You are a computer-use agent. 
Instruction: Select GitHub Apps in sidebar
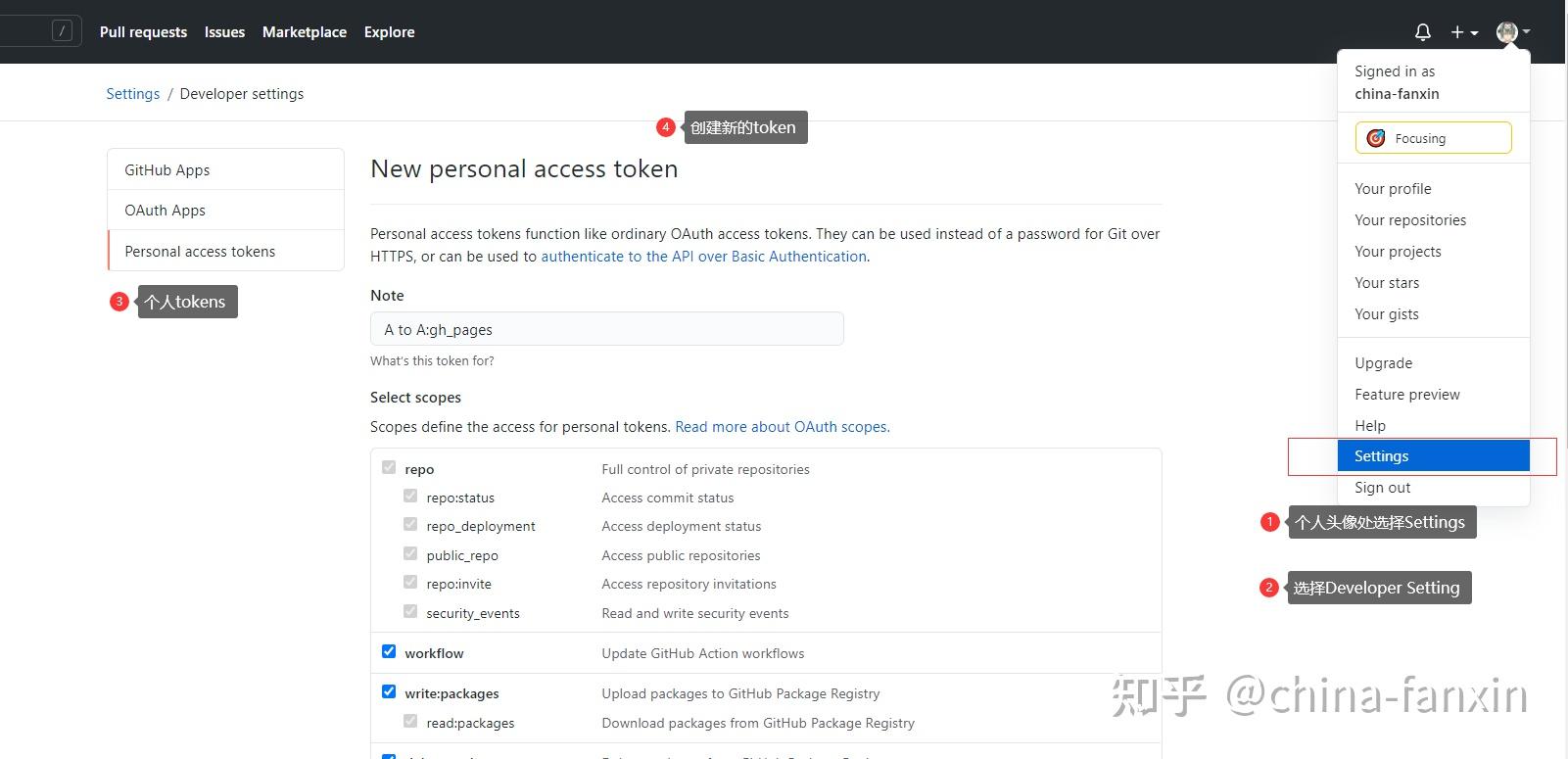(225, 169)
